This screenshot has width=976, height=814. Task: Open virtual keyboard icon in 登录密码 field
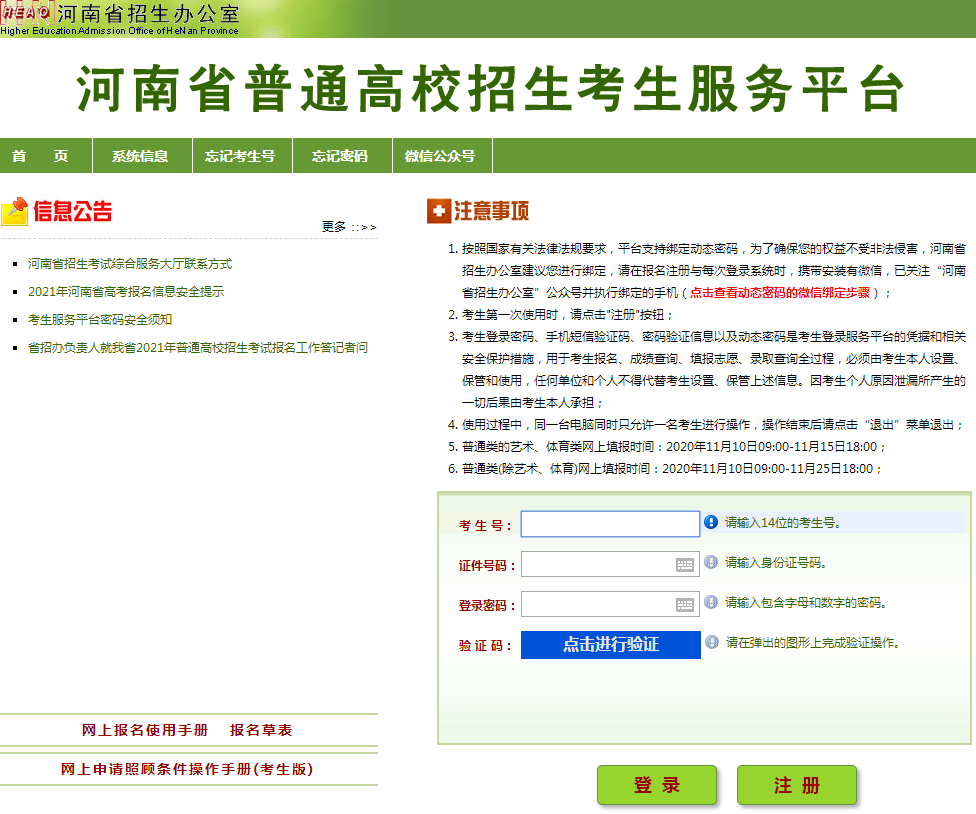coord(685,605)
